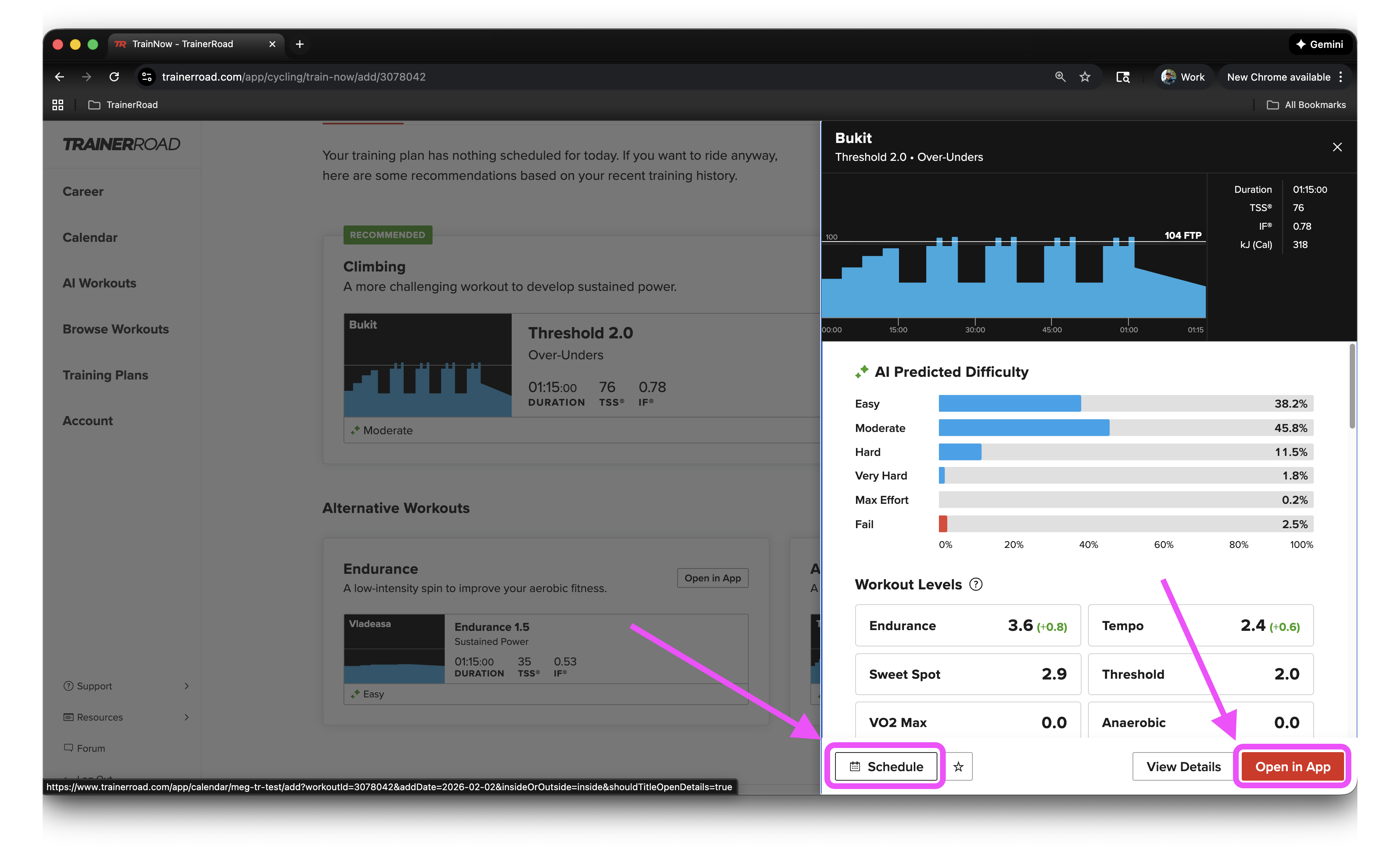Open Gemini from the title bar
This screenshot has height=851, width=1400.
(1319, 44)
